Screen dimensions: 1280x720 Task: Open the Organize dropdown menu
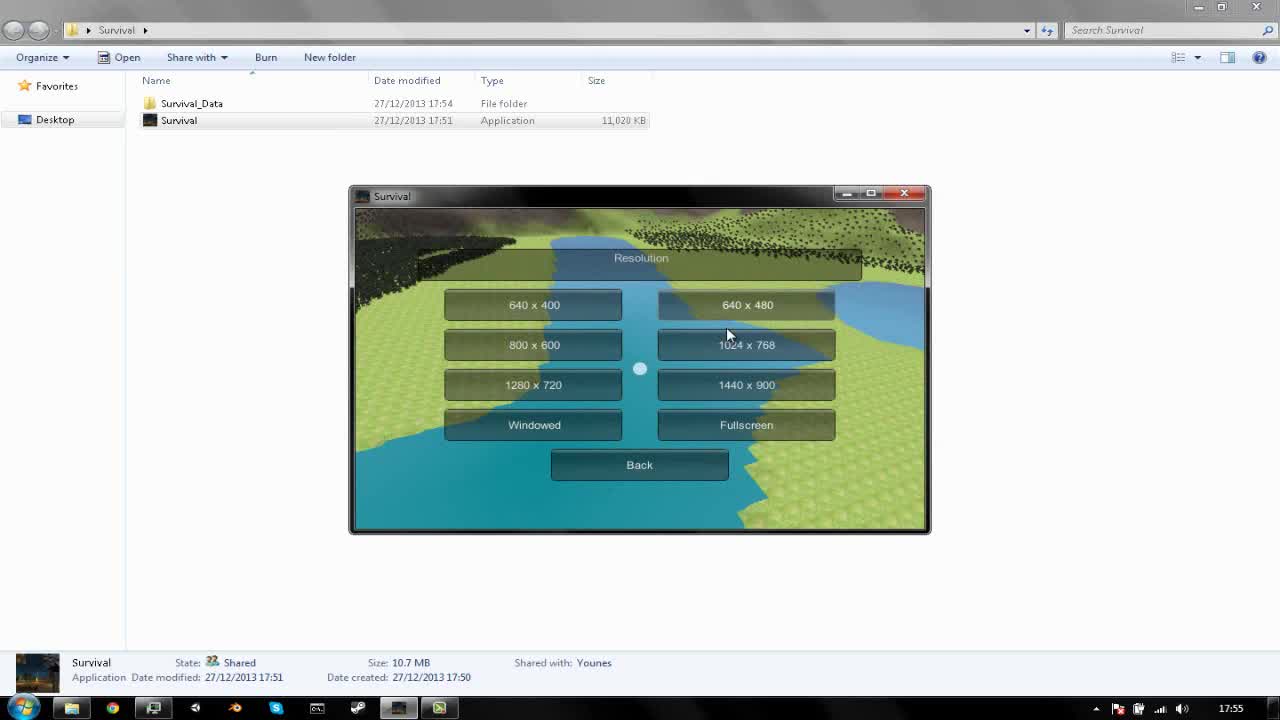42,57
